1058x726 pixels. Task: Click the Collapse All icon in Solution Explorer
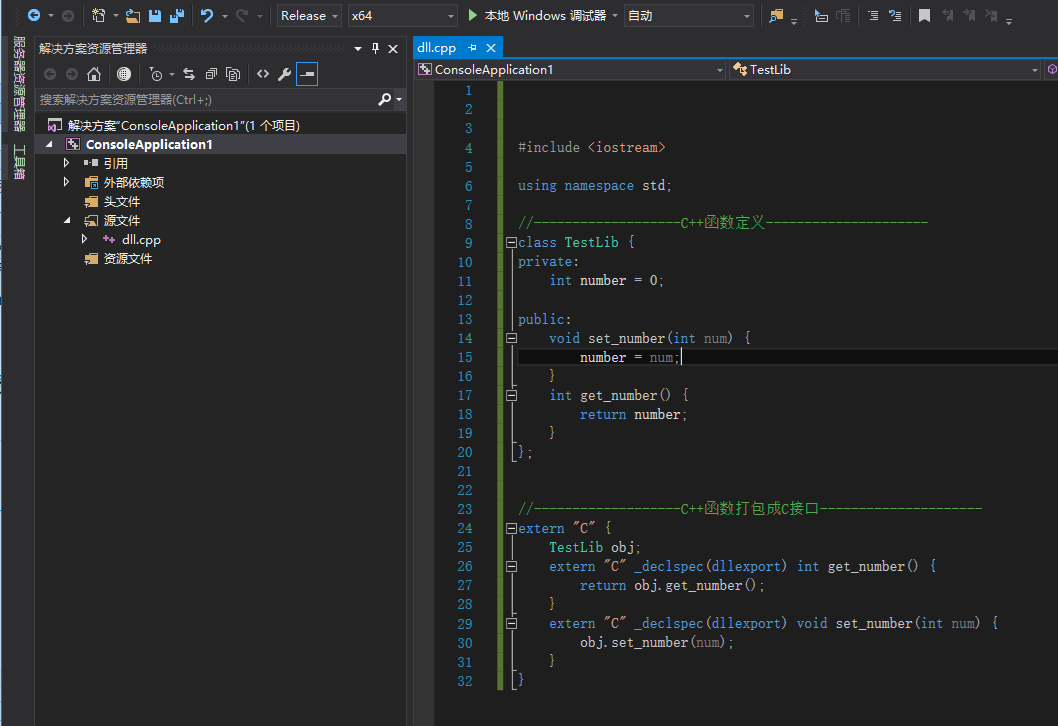[x=210, y=74]
